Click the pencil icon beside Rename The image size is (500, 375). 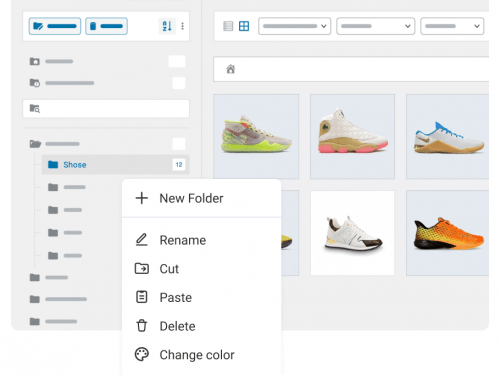click(x=142, y=240)
